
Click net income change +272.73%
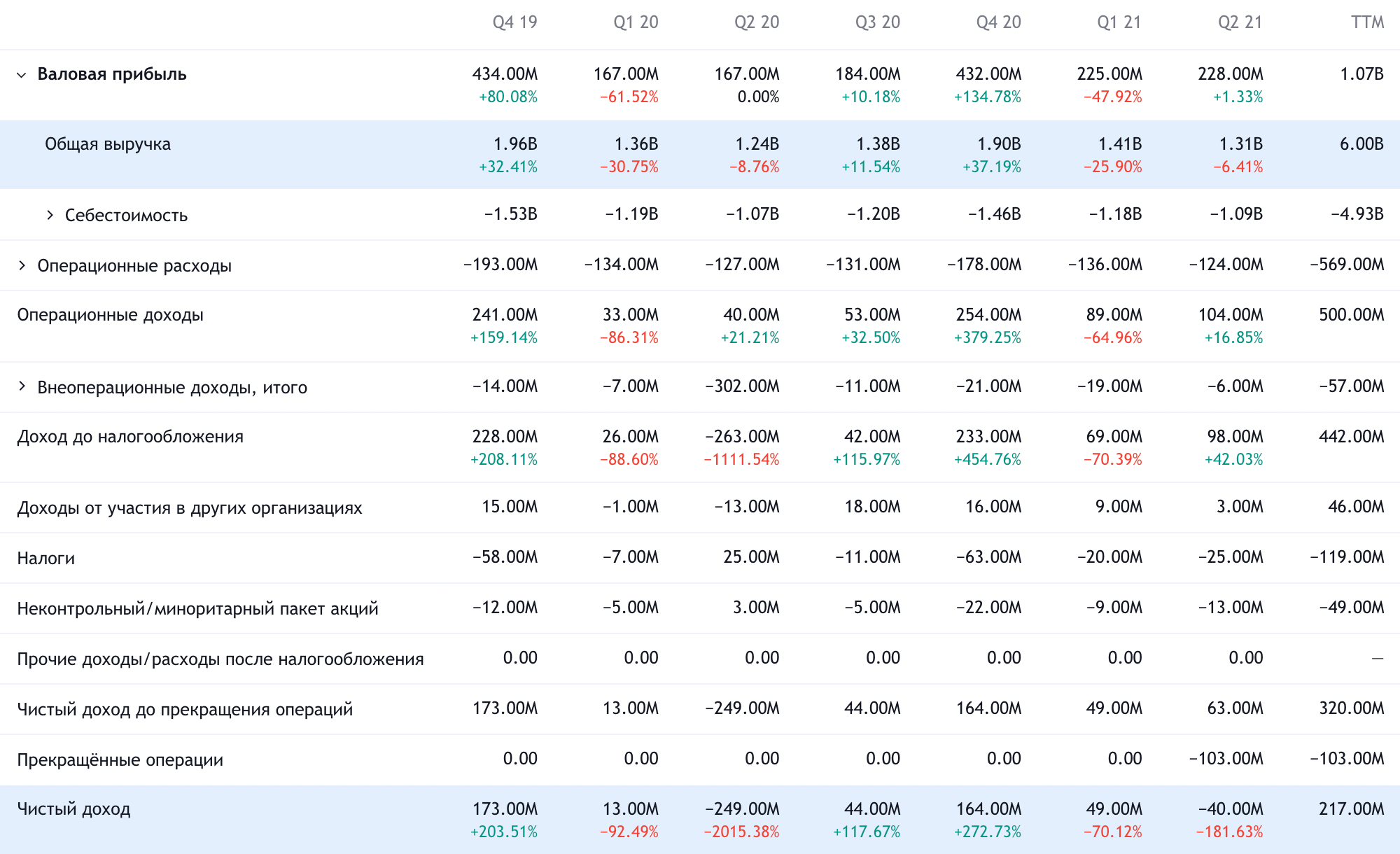[987, 832]
